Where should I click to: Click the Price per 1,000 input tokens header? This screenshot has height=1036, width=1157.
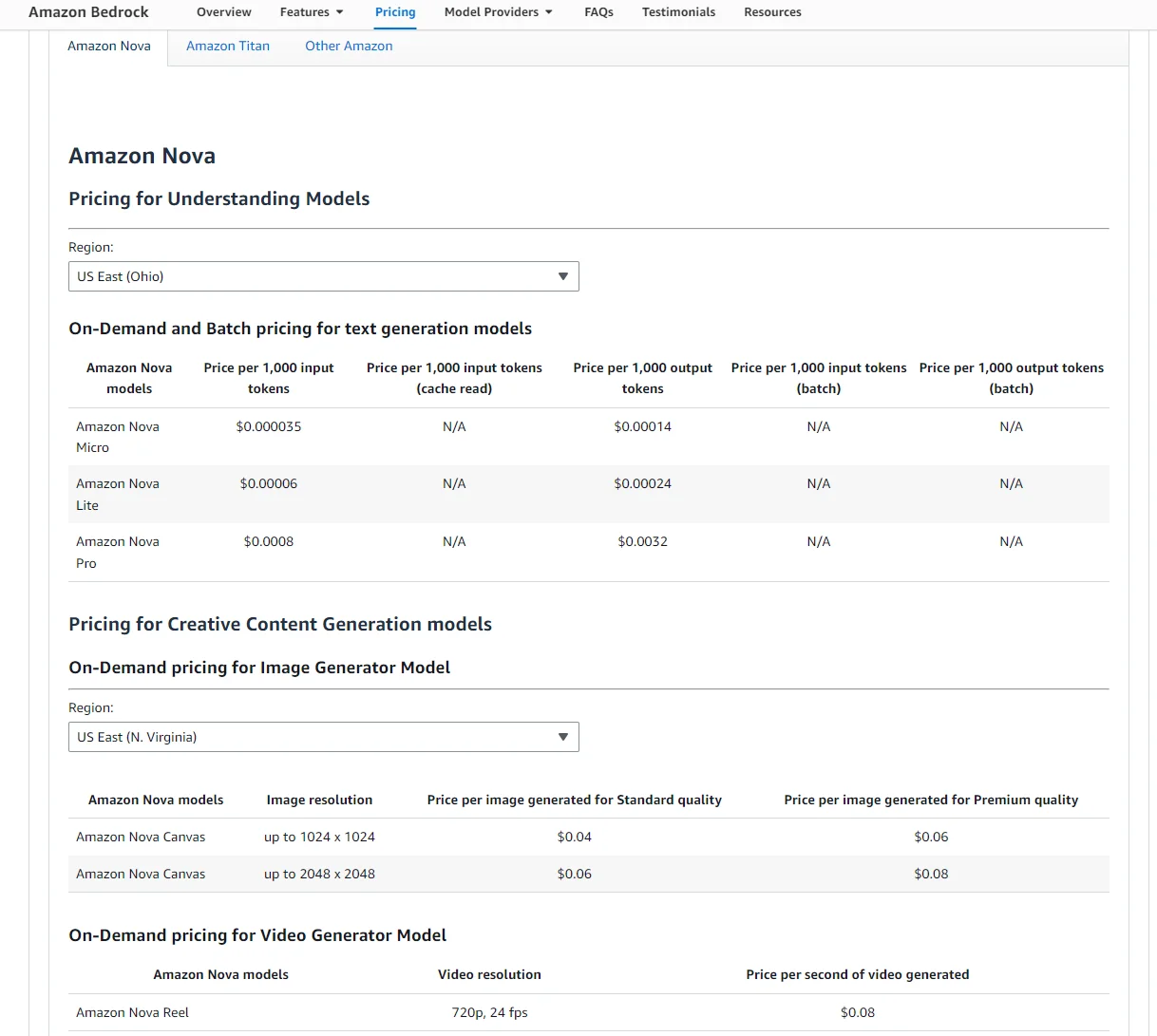click(x=269, y=378)
